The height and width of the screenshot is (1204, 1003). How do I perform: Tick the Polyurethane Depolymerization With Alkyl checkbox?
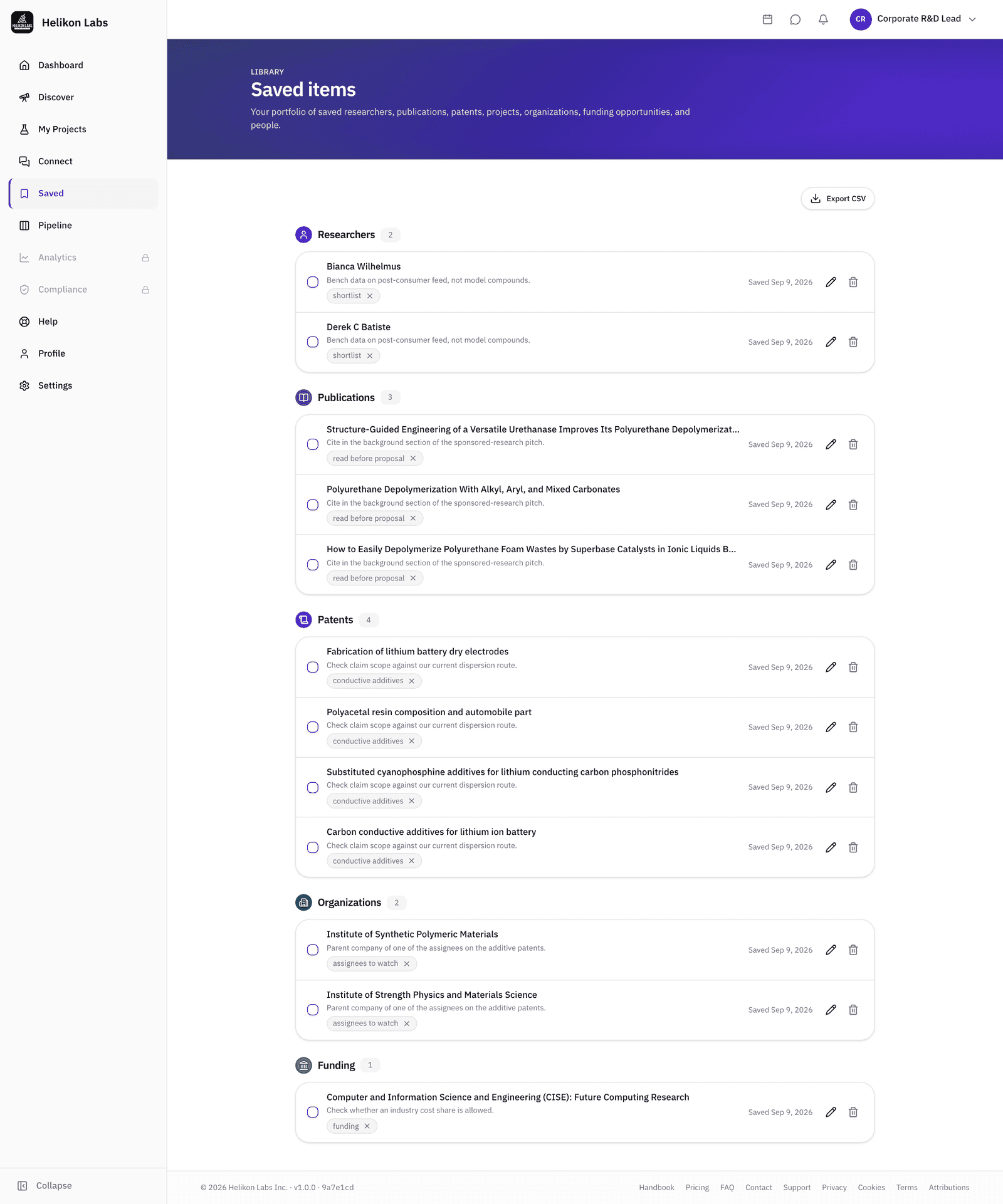(313, 505)
